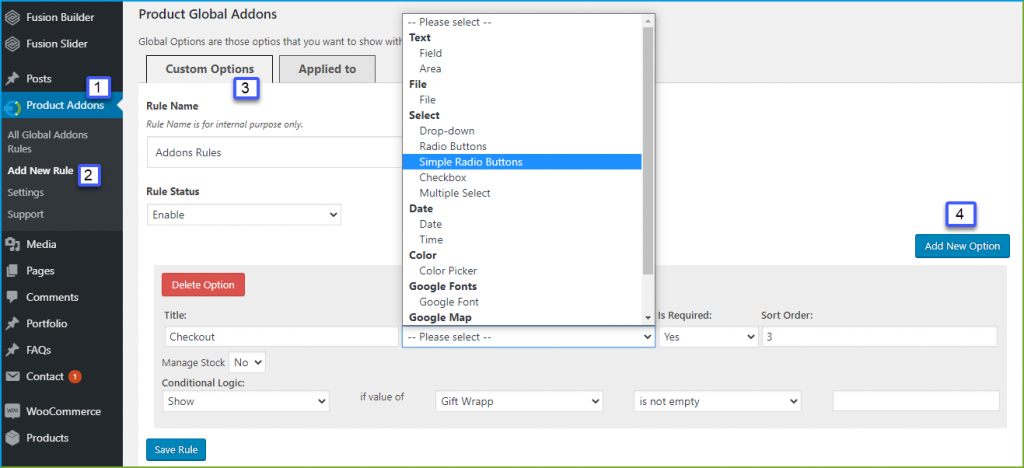
Task: Open the Is Required dropdown
Action: pyautogui.click(x=708, y=337)
